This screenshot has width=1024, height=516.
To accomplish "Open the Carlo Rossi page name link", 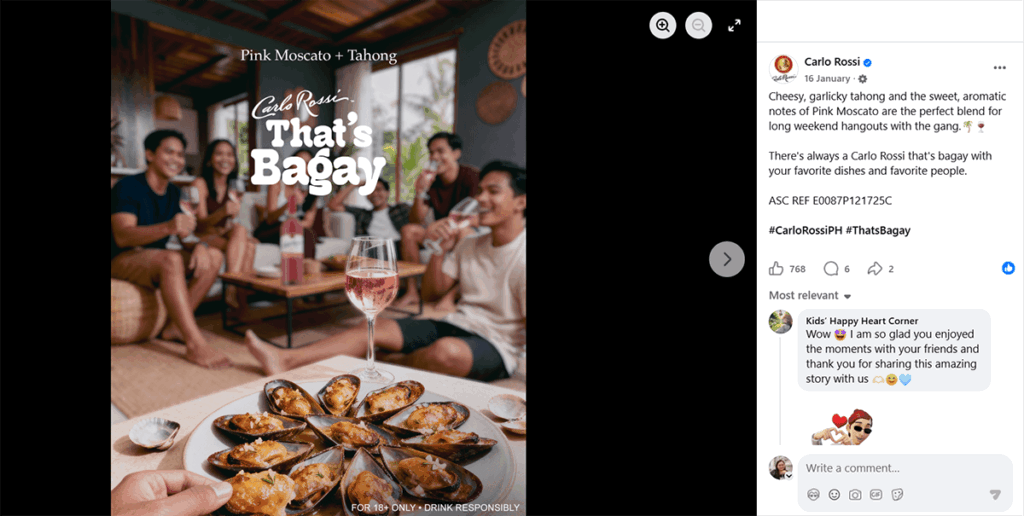I will [831, 62].
